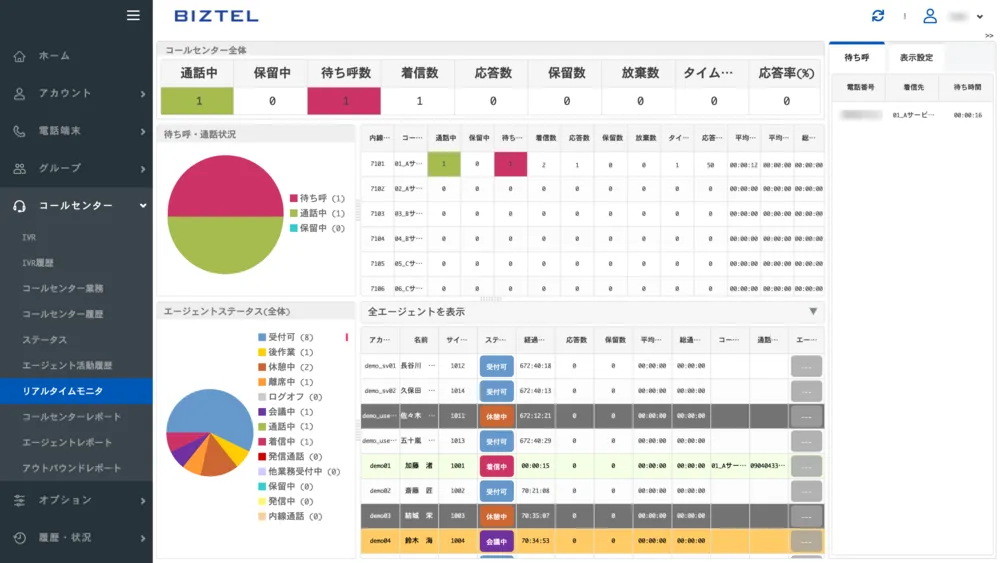Expand the right panel double-chevron
1000x563 pixels.
click(x=989, y=36)
